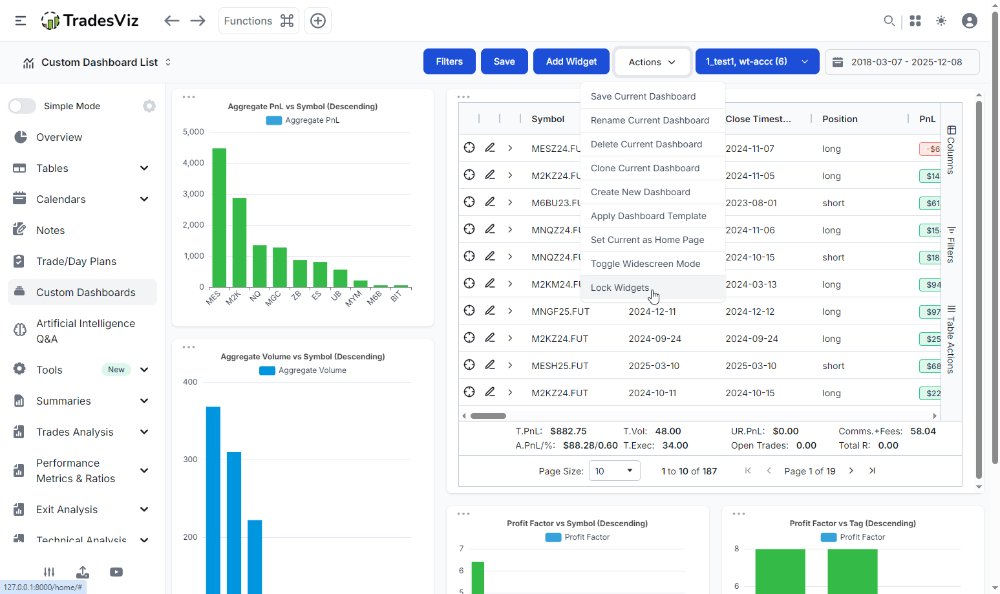Open the Page Size dropdown

(x=615, y=471)
